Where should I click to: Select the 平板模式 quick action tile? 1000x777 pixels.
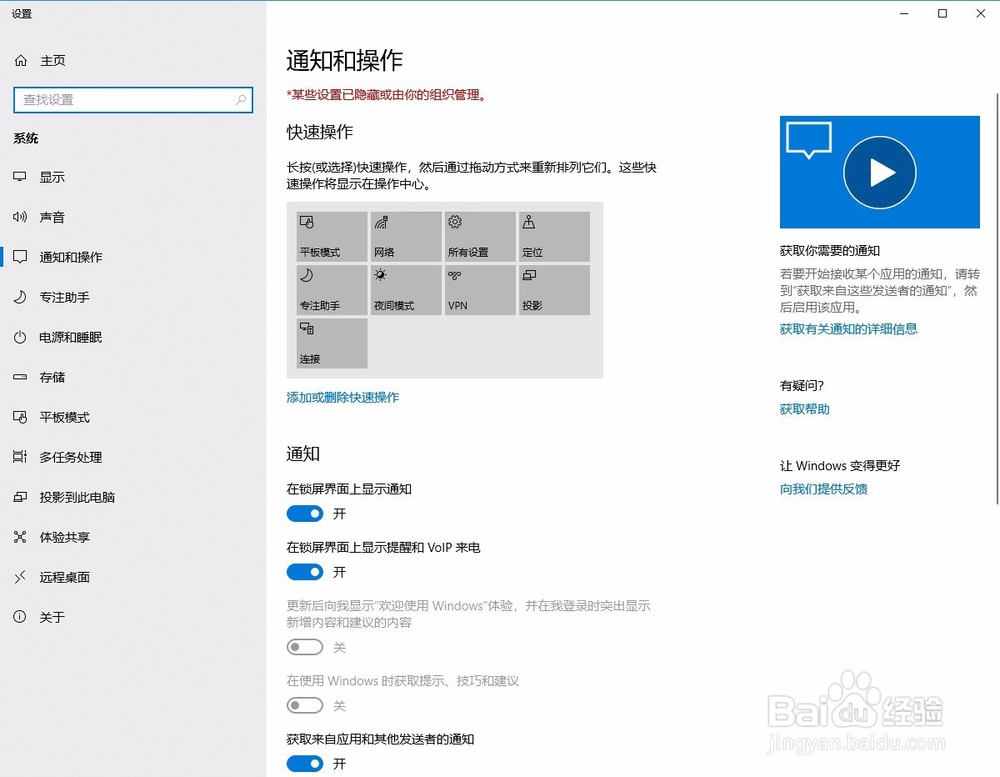[332, 237]
